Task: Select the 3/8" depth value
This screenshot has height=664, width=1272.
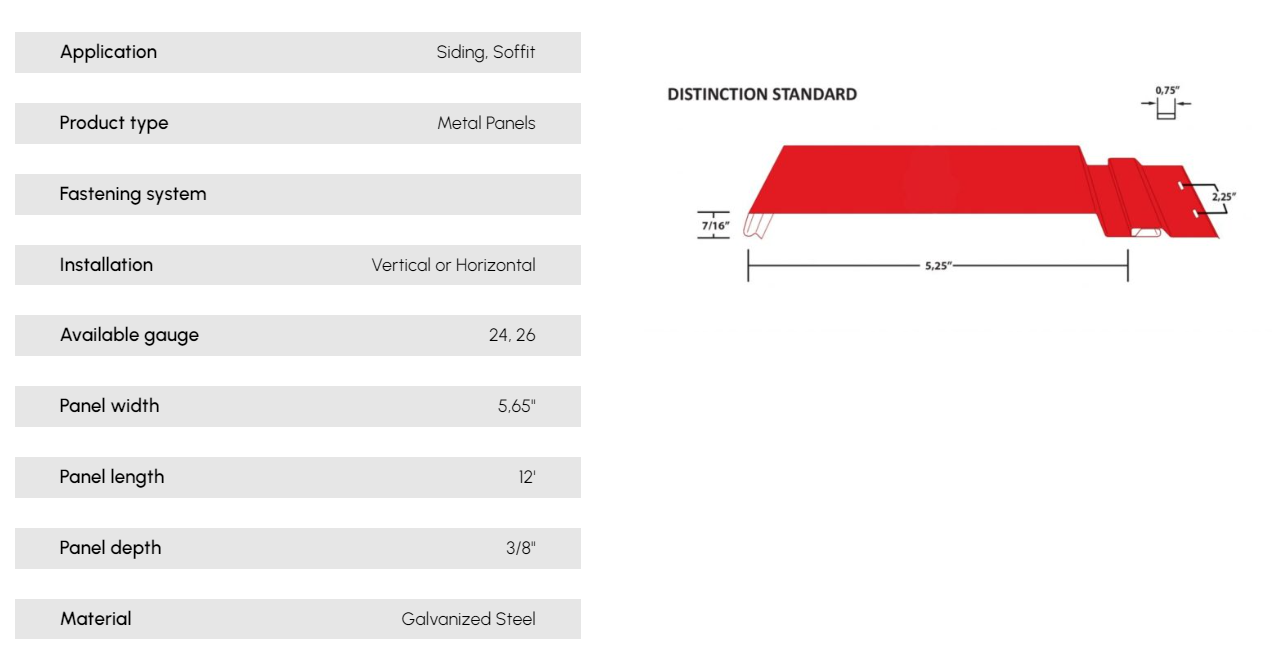Action: coord(521,548)
